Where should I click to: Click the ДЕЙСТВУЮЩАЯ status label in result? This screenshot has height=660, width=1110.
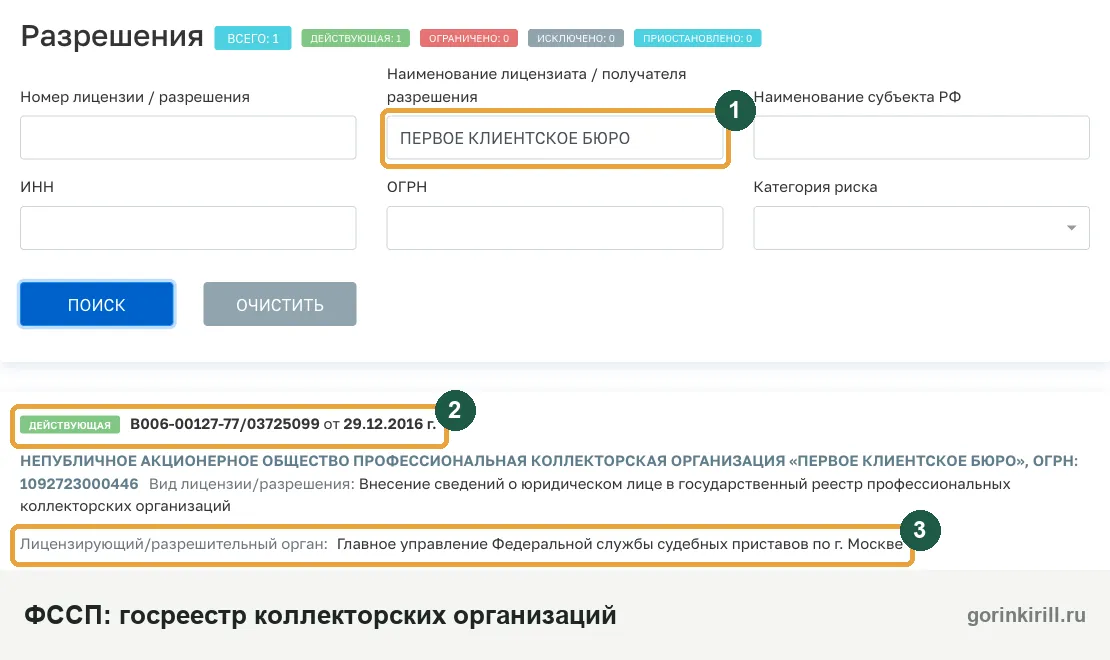point(69,425)
